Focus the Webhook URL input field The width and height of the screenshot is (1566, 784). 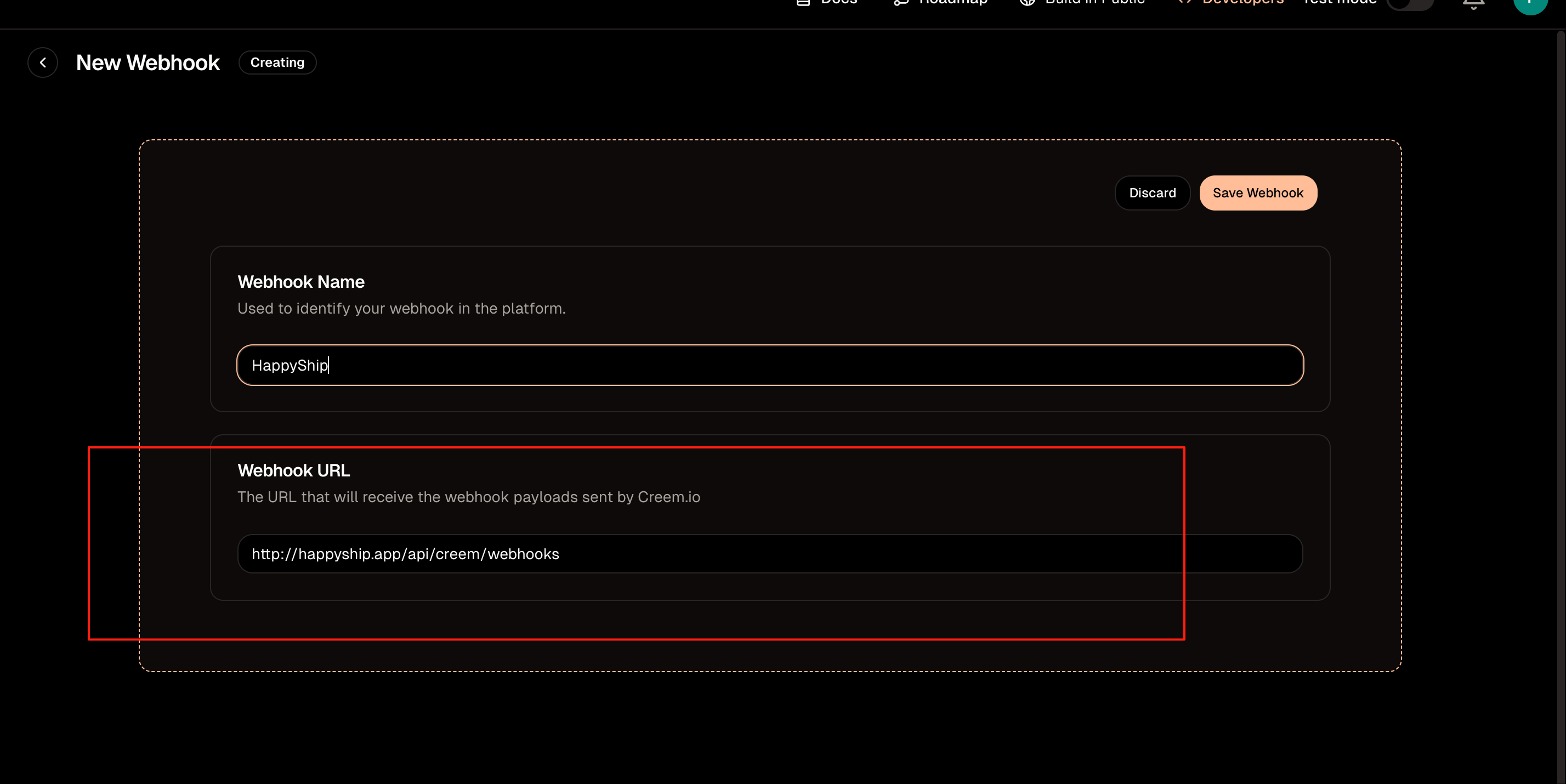pyautogui.click(x=770, y=554)
